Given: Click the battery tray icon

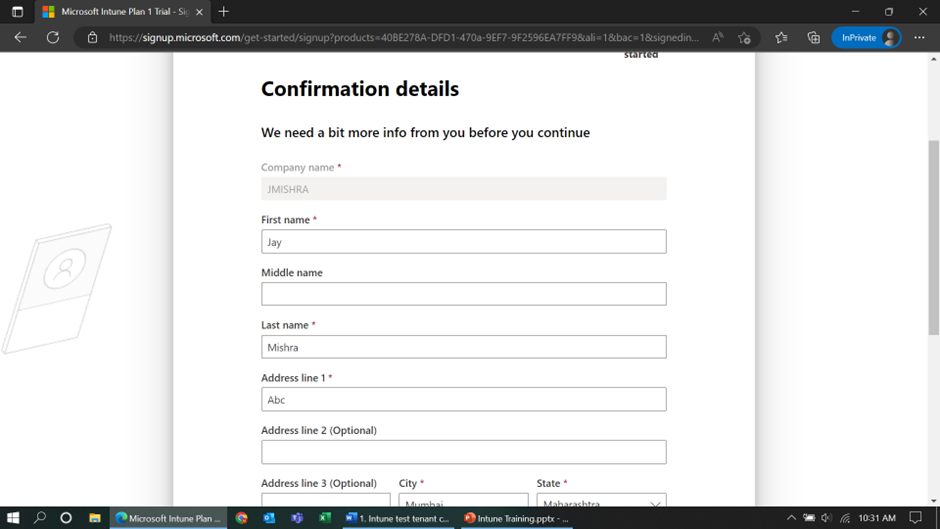Looking at the screenshot, I should click(x=809, y=518).
